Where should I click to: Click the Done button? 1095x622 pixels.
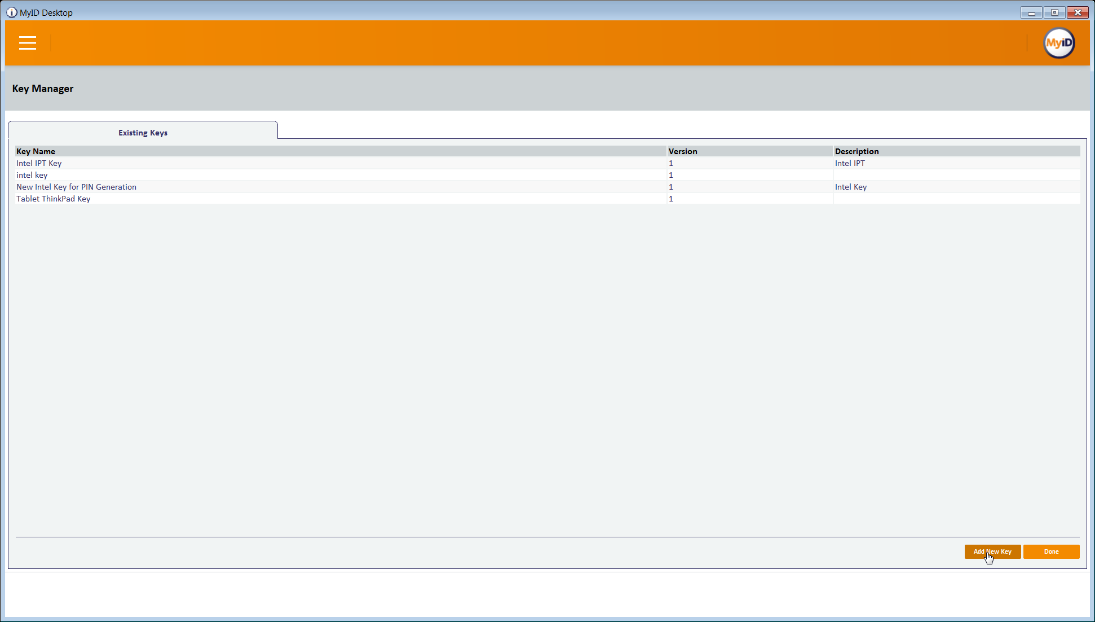coord(1051,551)
